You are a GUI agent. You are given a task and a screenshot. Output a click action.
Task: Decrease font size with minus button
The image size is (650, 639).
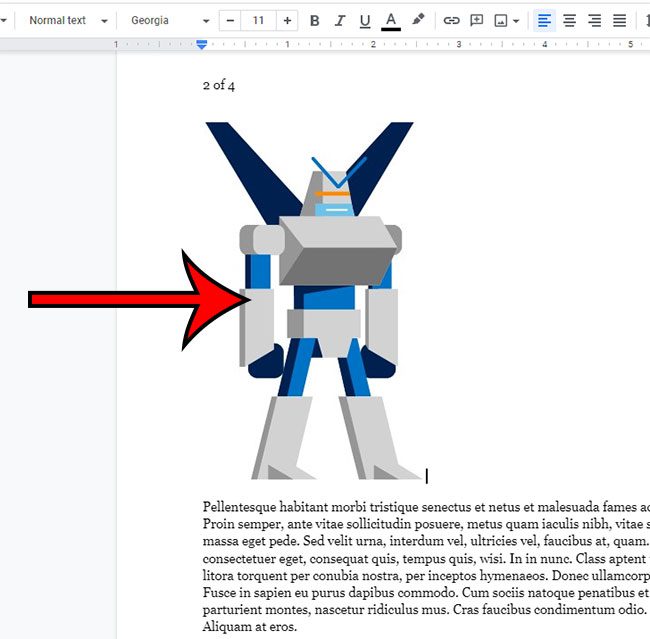(231, 20)
